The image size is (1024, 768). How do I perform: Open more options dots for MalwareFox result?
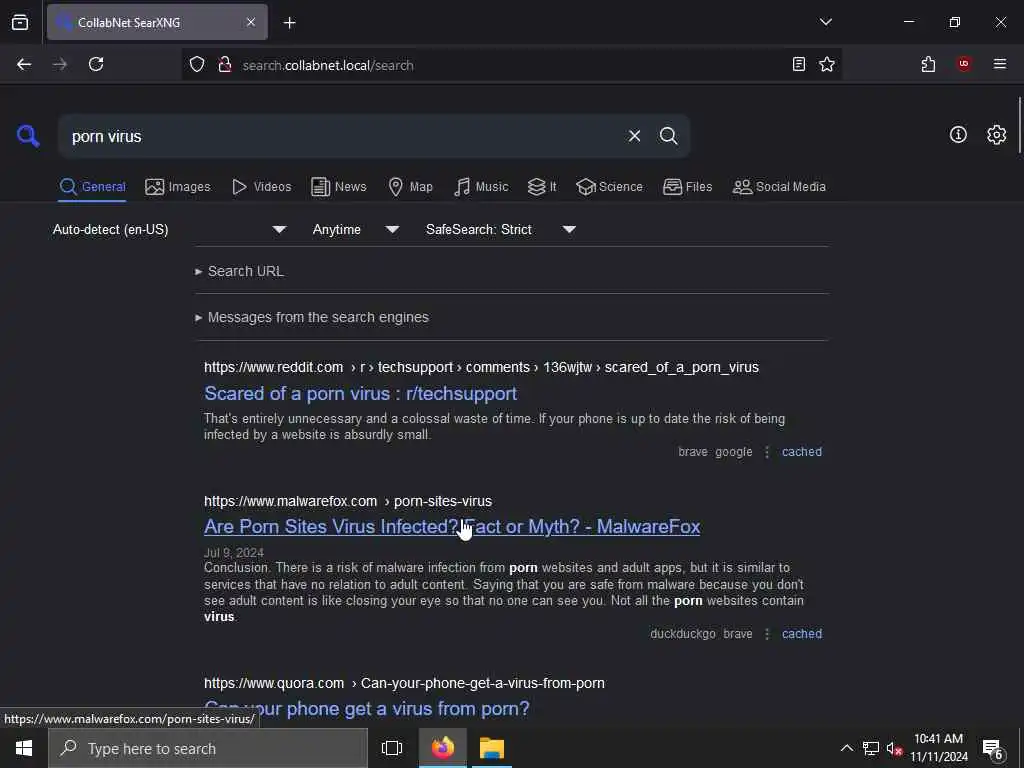(767, 633)
